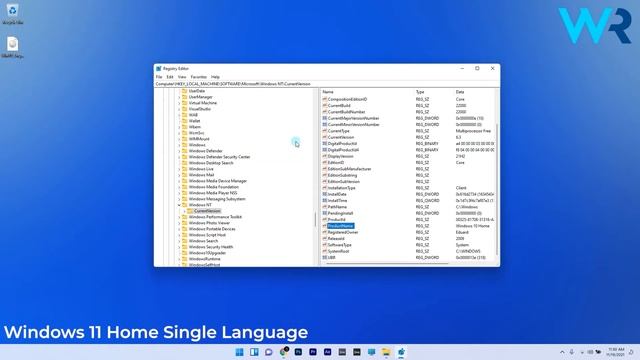Click the registry path address bar
Screen dimensions: 640x360
click(327, 84)
